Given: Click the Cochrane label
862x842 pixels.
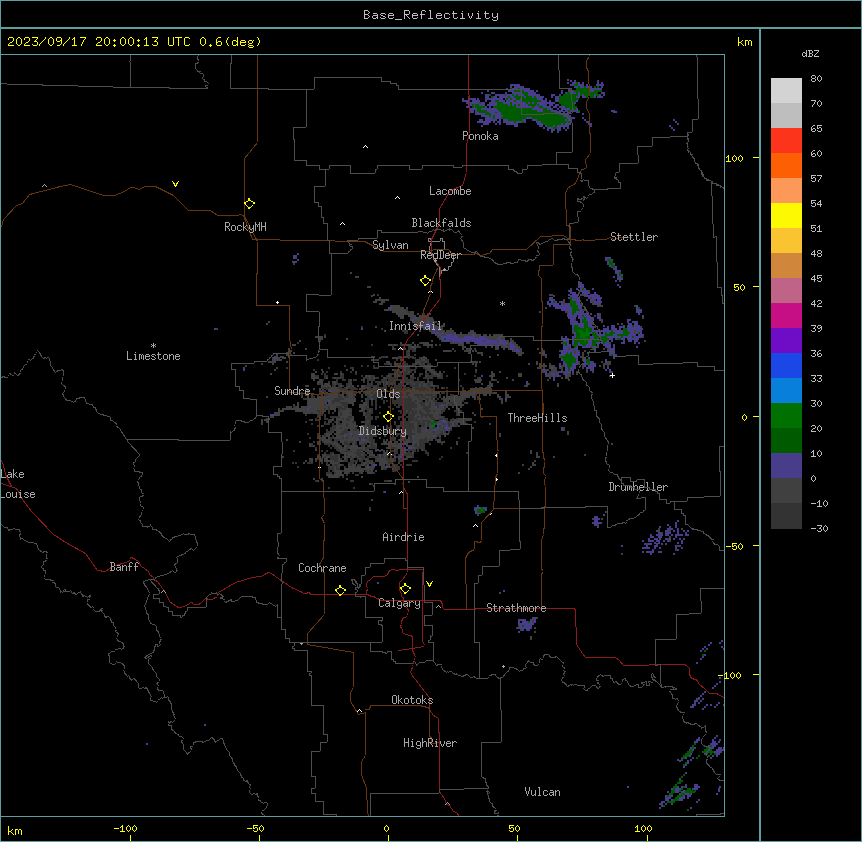Looking at the screenshot, I should [x=322, y=568].
